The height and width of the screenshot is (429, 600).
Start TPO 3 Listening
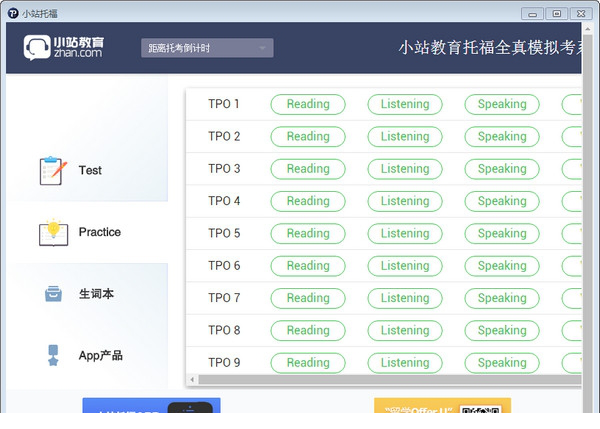pyautogui.click(x=405, y=169)
